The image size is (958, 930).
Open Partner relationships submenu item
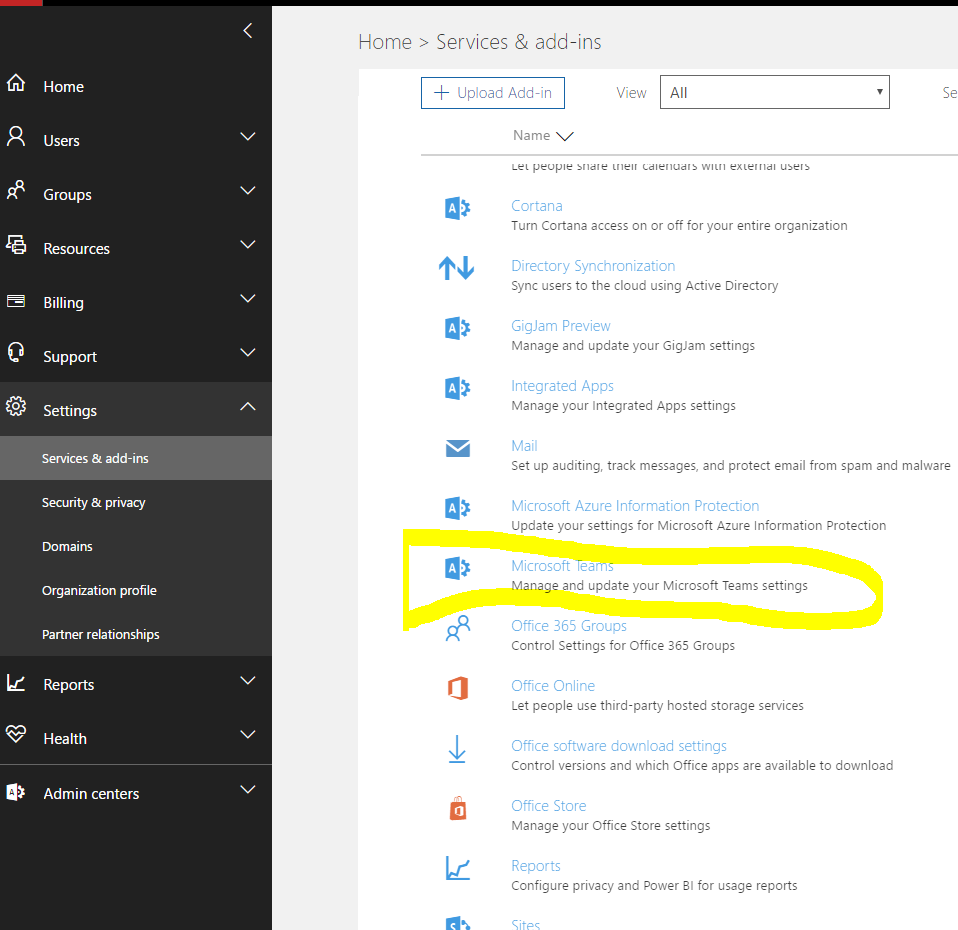click(136, 634)
